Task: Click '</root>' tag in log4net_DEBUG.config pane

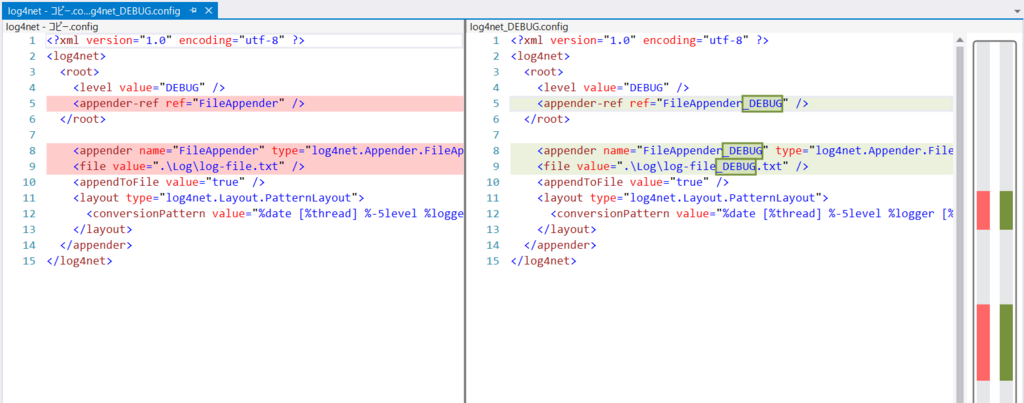Action: tap(547, 119)
